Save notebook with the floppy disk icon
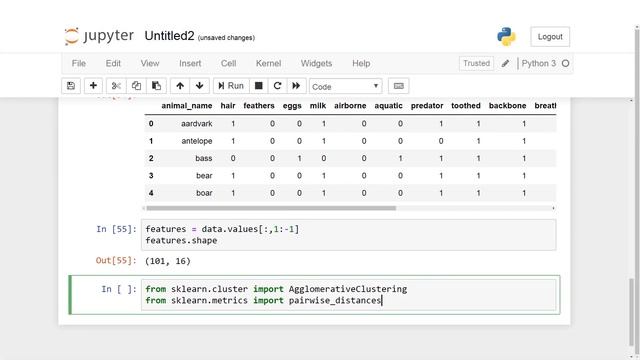Viewport: 640px width, 360px height. pos(71,86)
